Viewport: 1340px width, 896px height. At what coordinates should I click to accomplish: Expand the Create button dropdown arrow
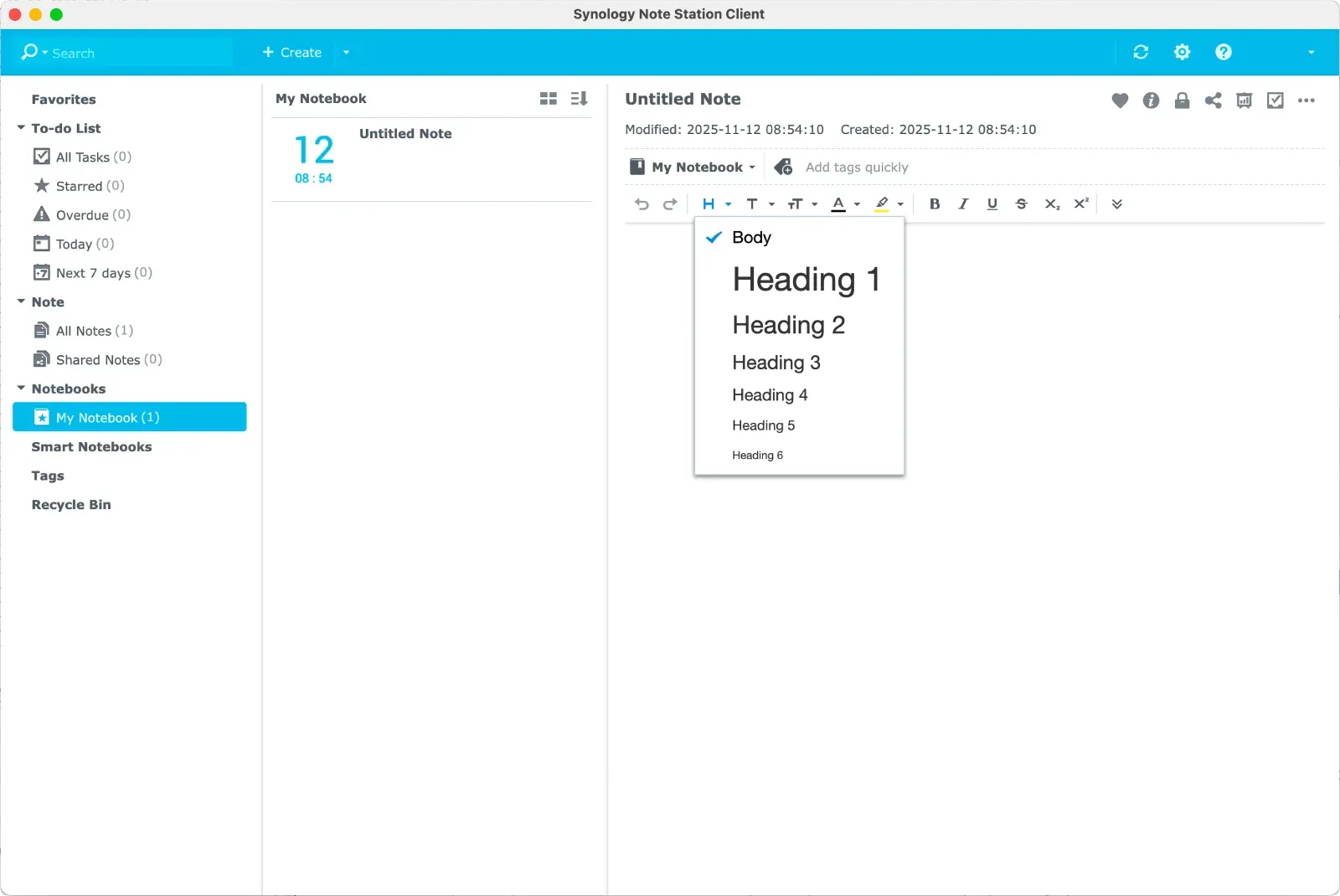(x=346, y=53)
